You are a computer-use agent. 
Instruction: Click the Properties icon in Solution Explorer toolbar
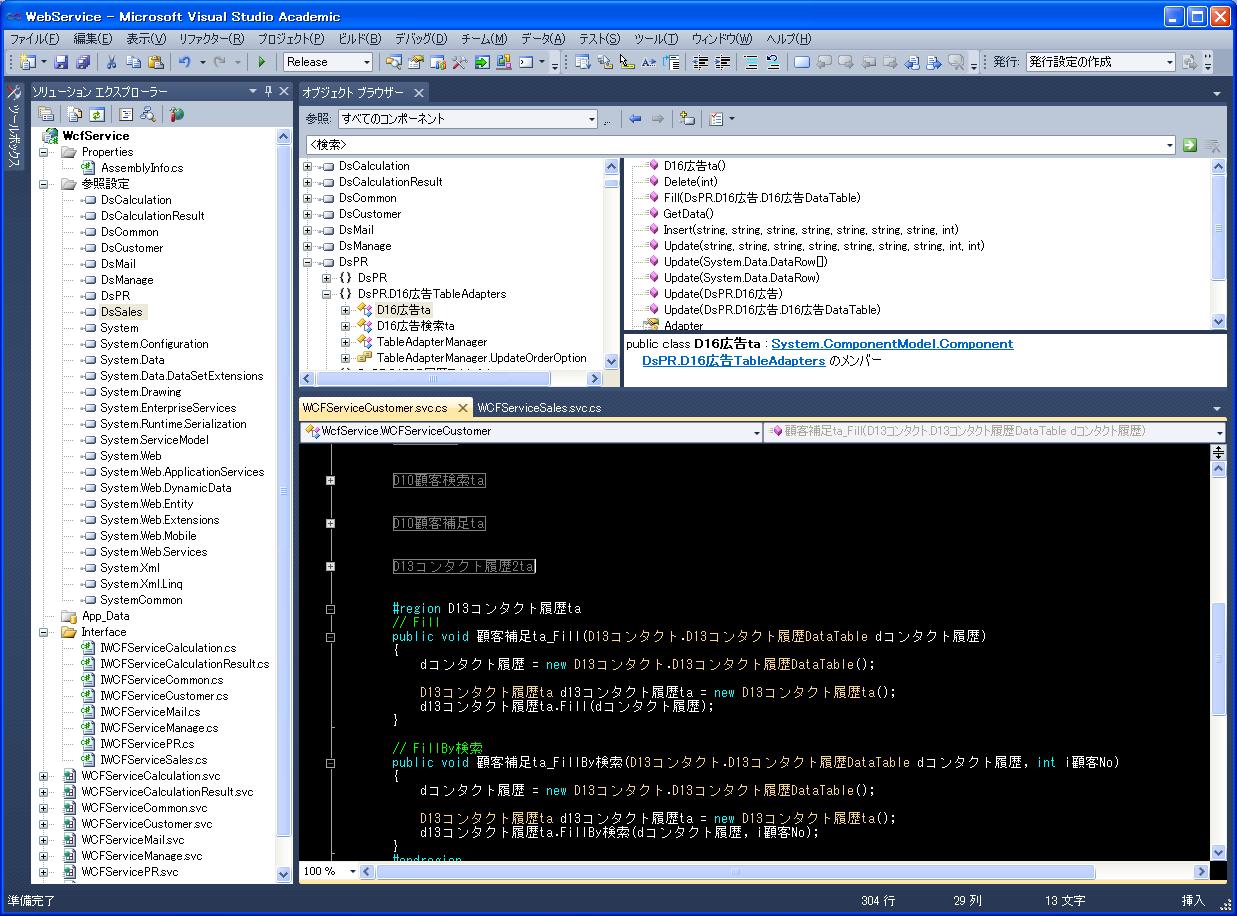(46, 115)
